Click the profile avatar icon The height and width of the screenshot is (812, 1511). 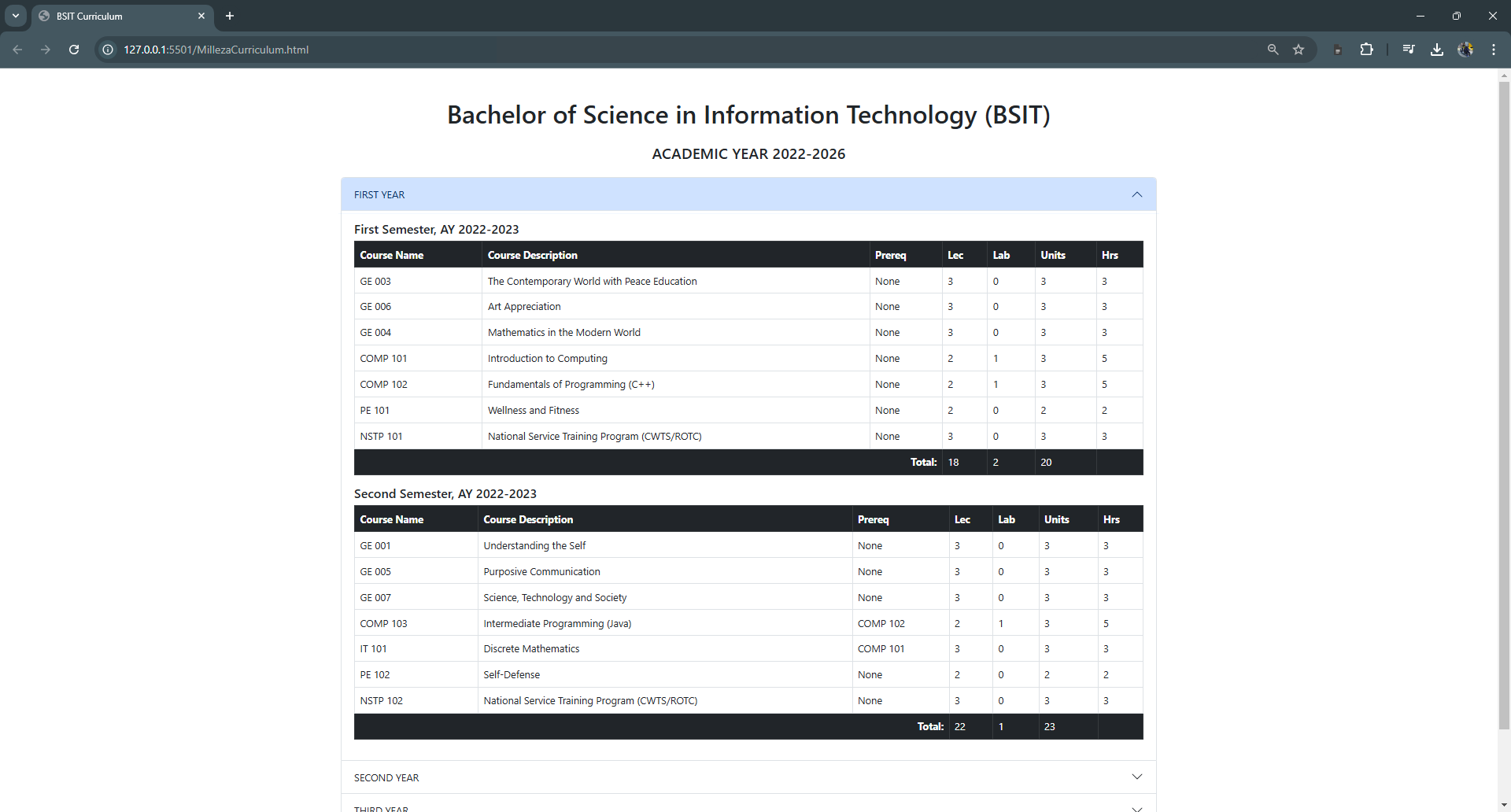pos(1465,50)
